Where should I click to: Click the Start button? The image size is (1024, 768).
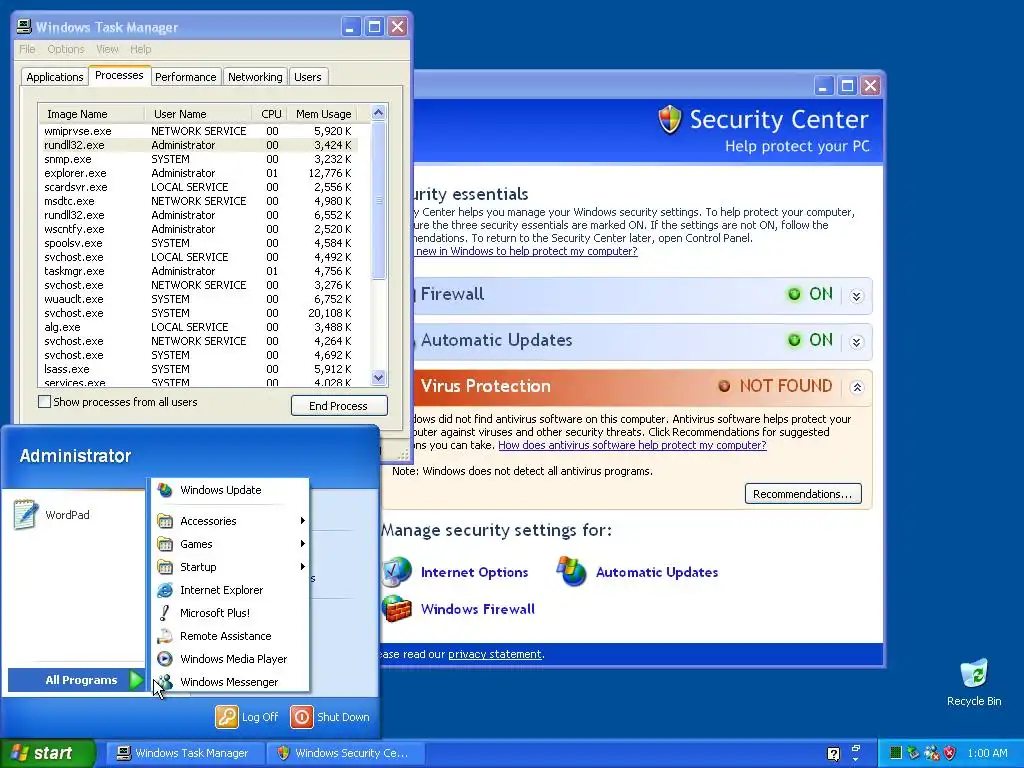coord(47,753)
